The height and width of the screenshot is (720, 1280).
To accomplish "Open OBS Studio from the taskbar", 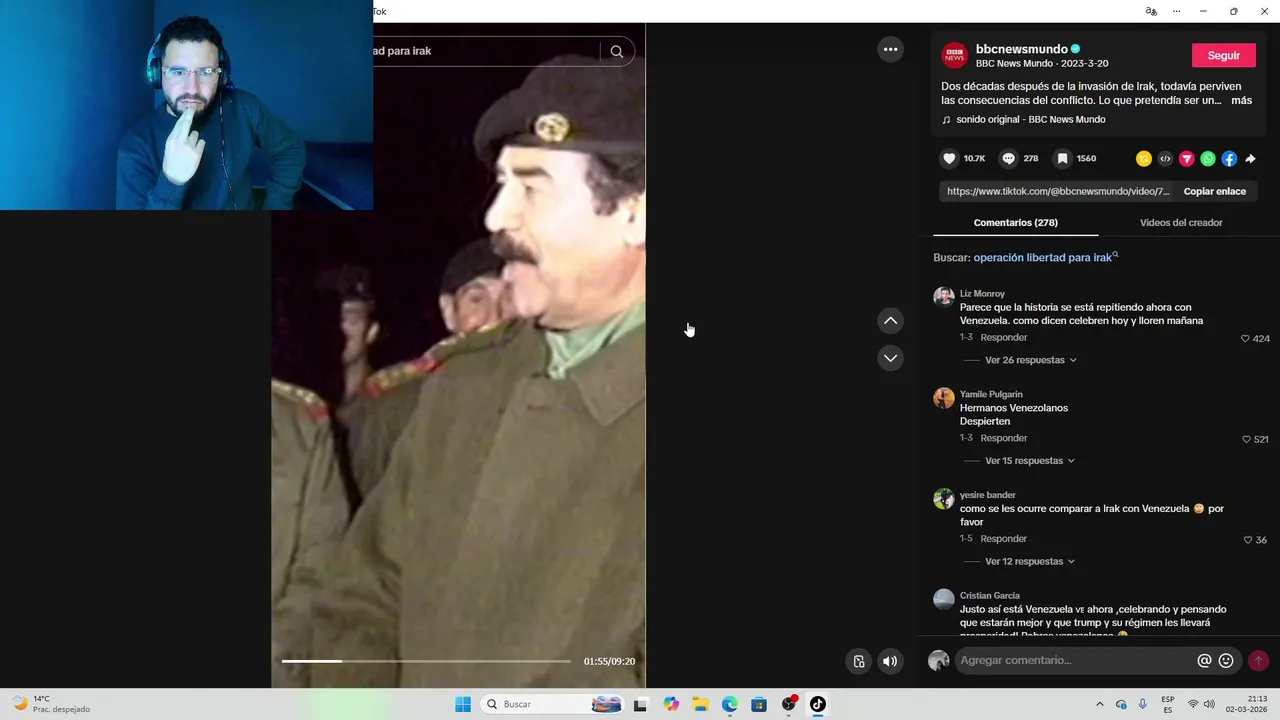I will point(788,704).
